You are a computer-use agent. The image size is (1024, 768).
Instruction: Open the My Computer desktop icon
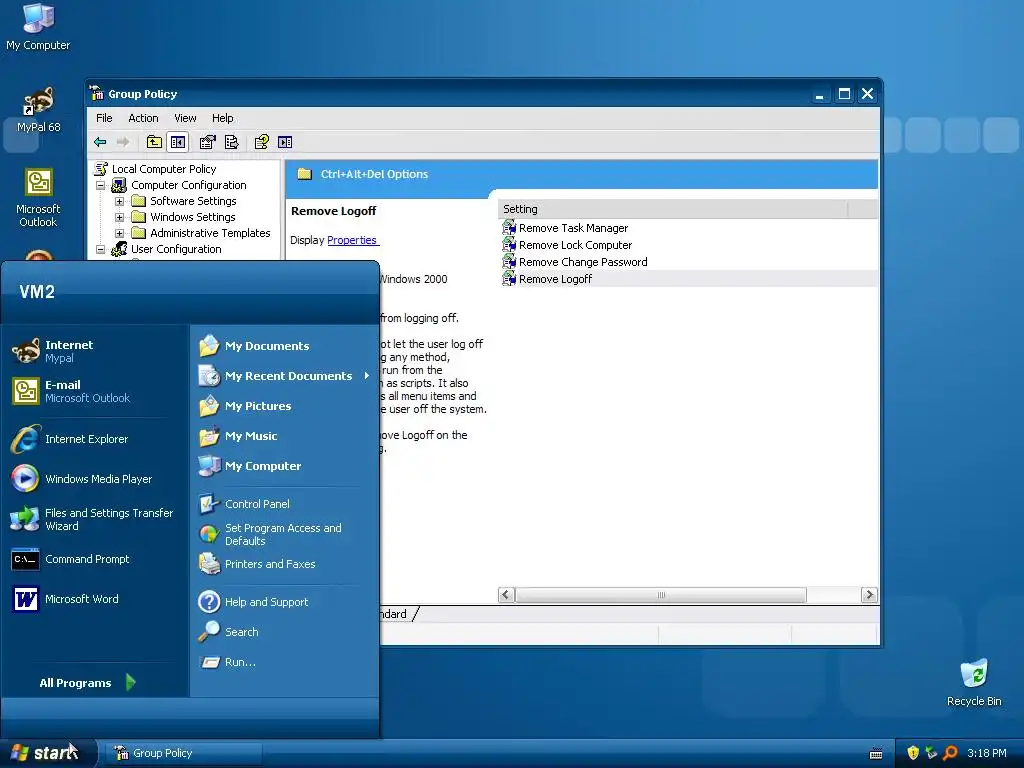pos(38,26)
